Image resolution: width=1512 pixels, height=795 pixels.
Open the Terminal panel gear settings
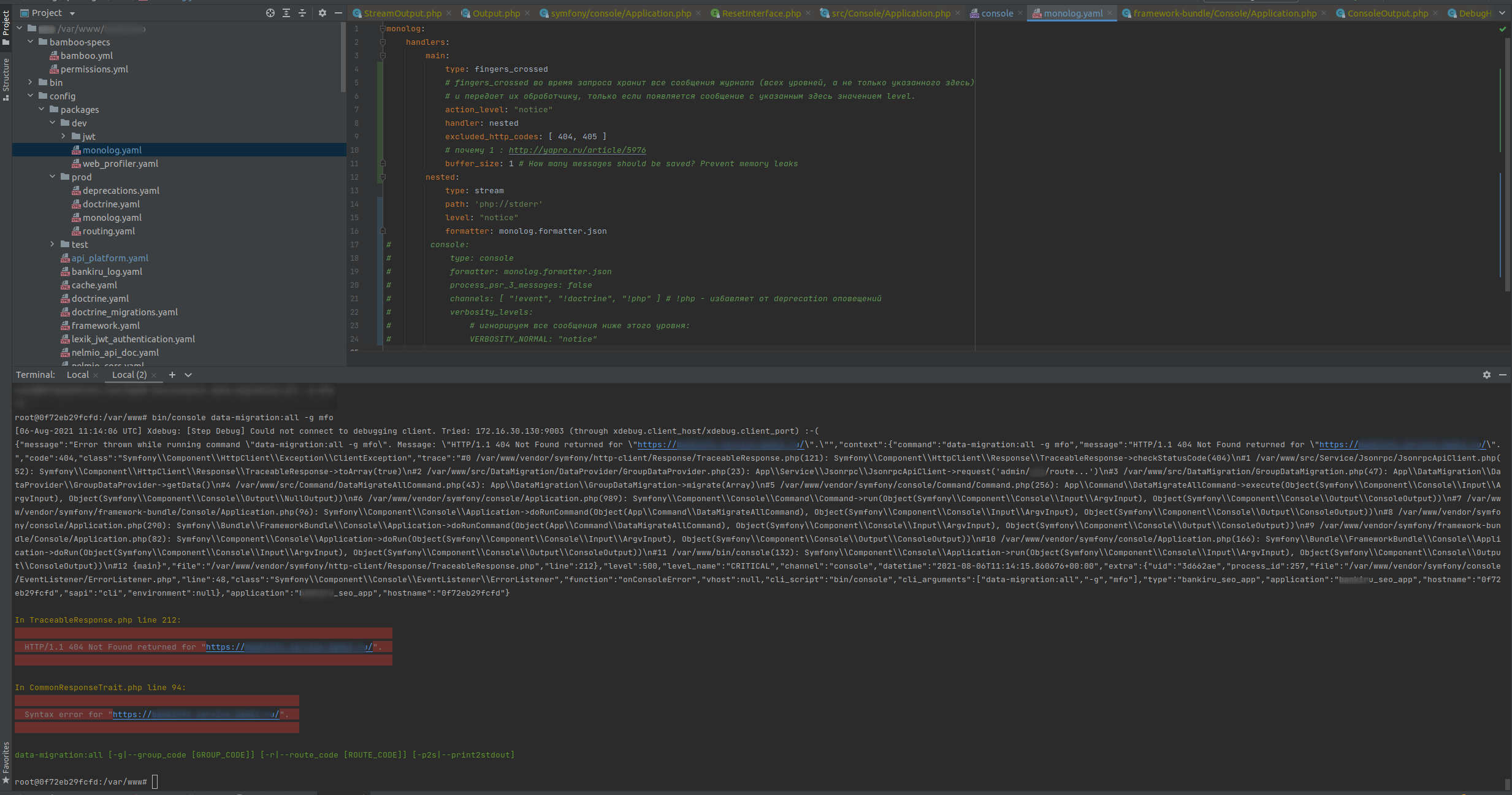1487,375
